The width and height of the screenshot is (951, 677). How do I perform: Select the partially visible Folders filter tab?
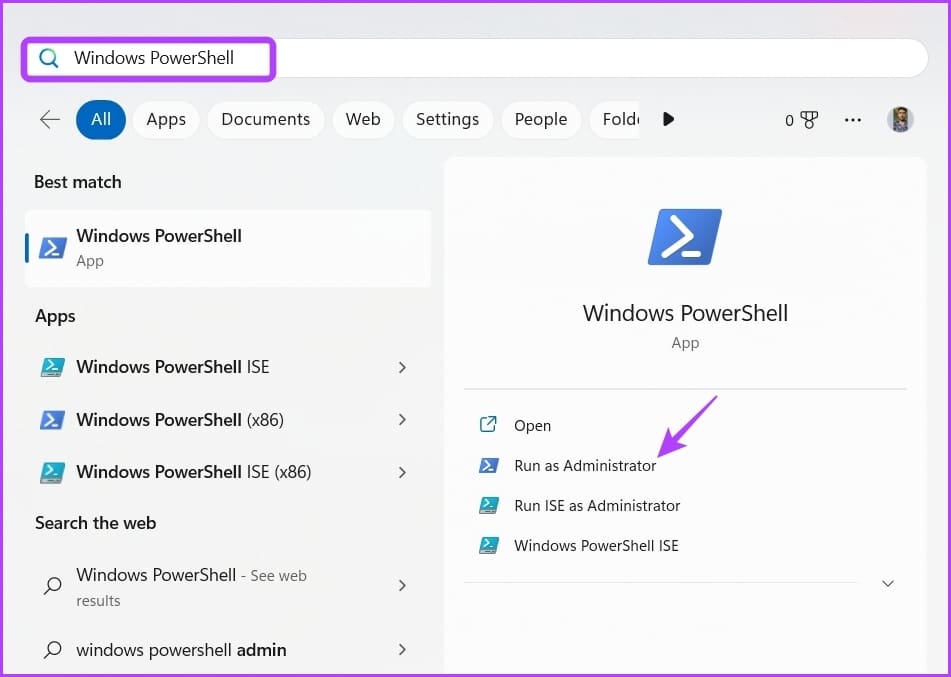click(x=615, y=120)
